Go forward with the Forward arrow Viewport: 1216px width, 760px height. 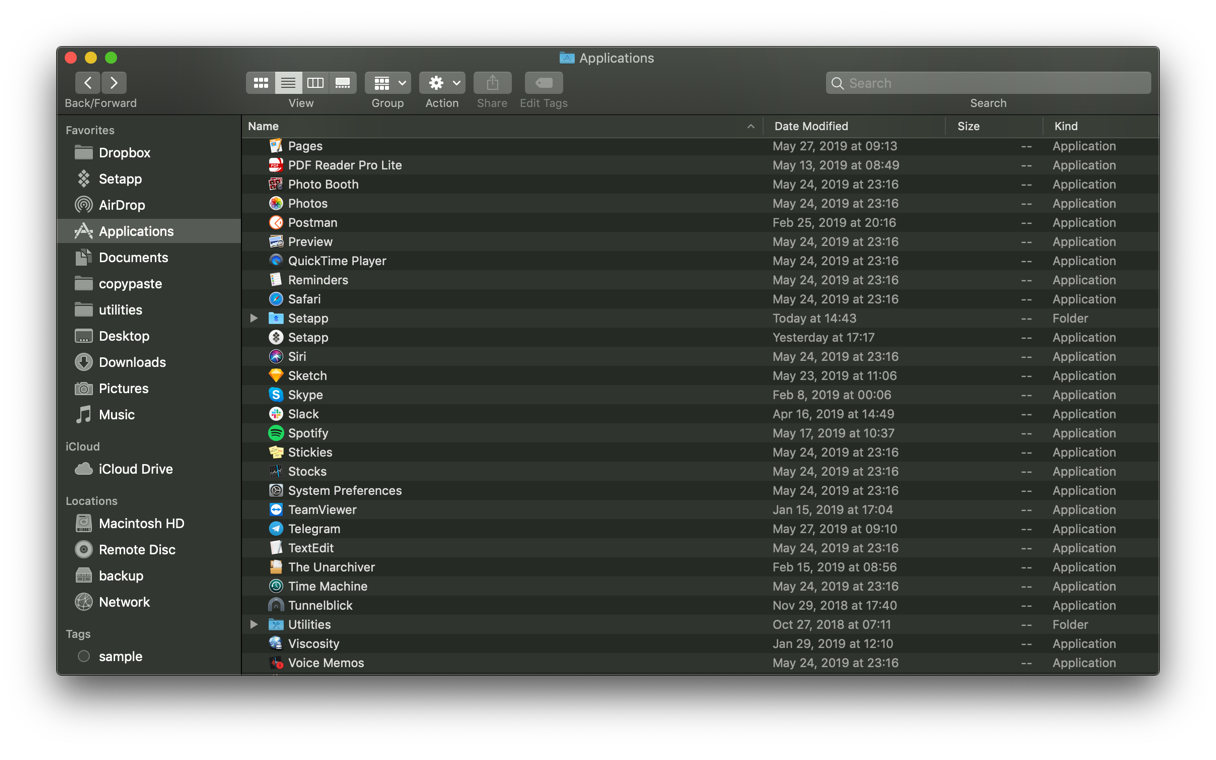[114, 83]
